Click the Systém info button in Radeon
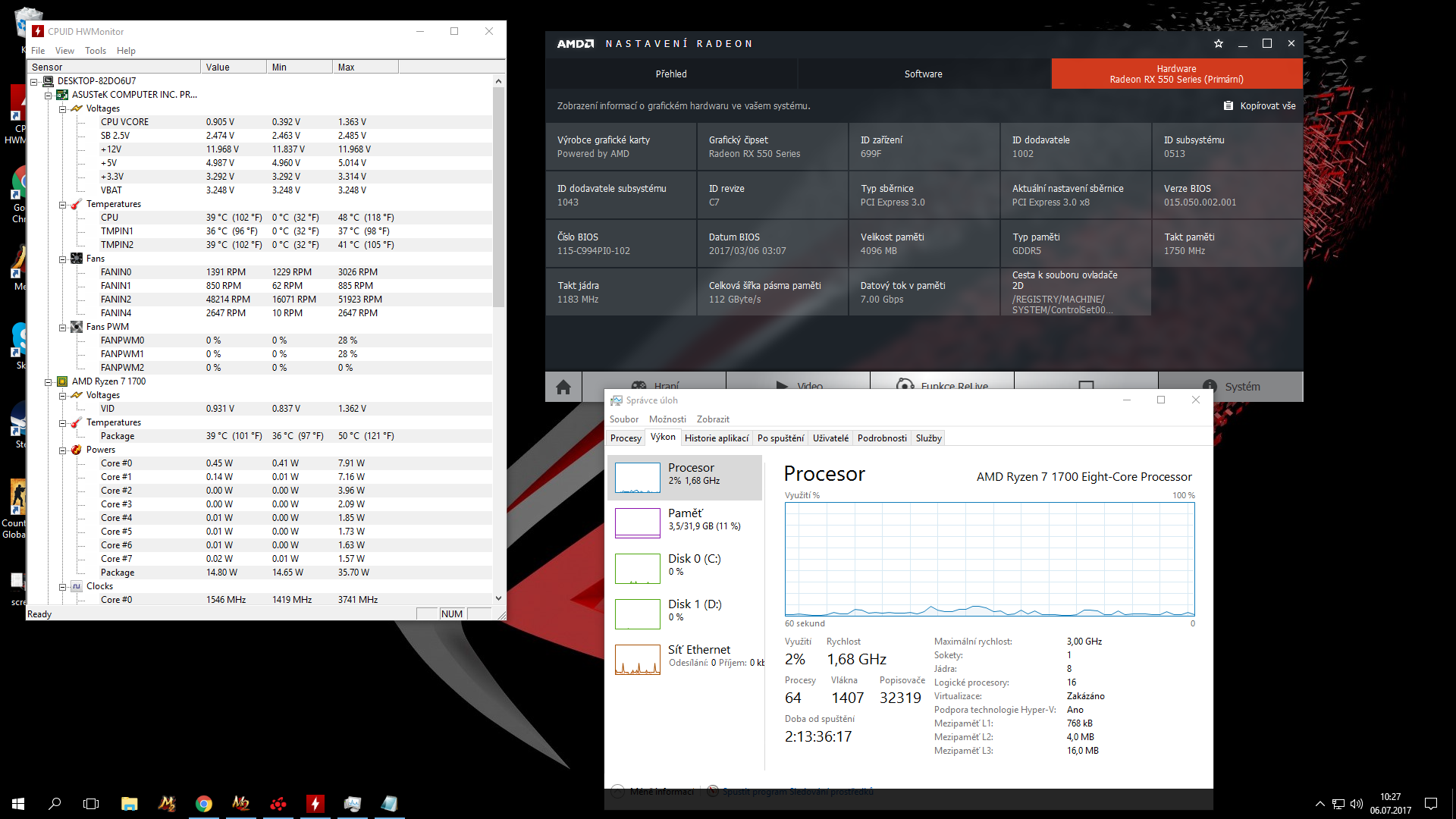1456x819 pixels. click(x=1231, y=387)
